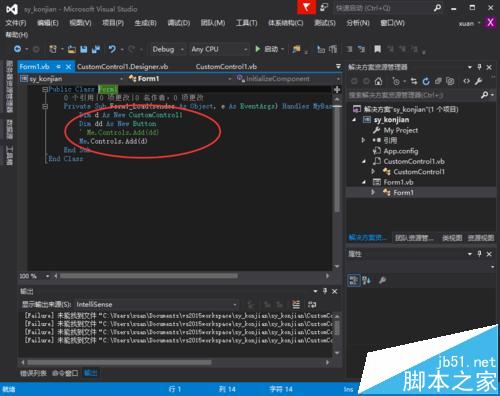Toggle pin on Form1.vb tab
This screenshot has height=396, width=500.
click(59, 67)
